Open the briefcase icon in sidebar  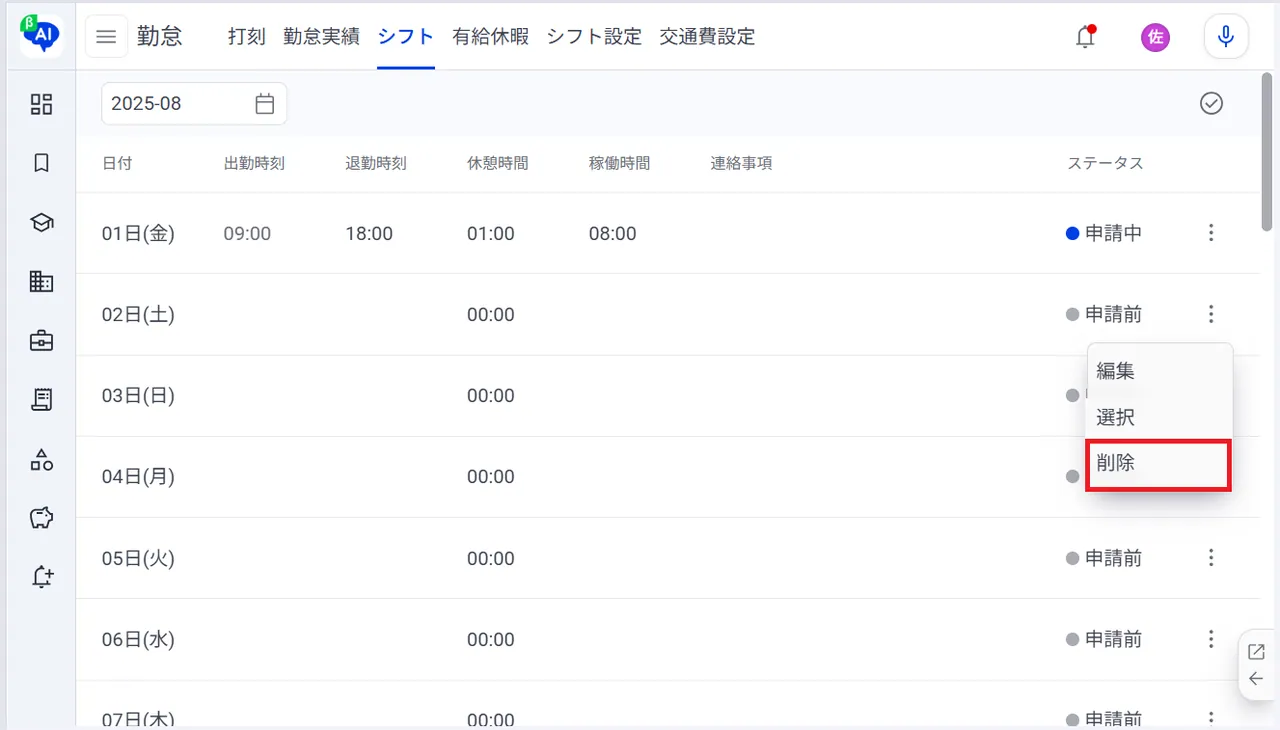point(41,341)
